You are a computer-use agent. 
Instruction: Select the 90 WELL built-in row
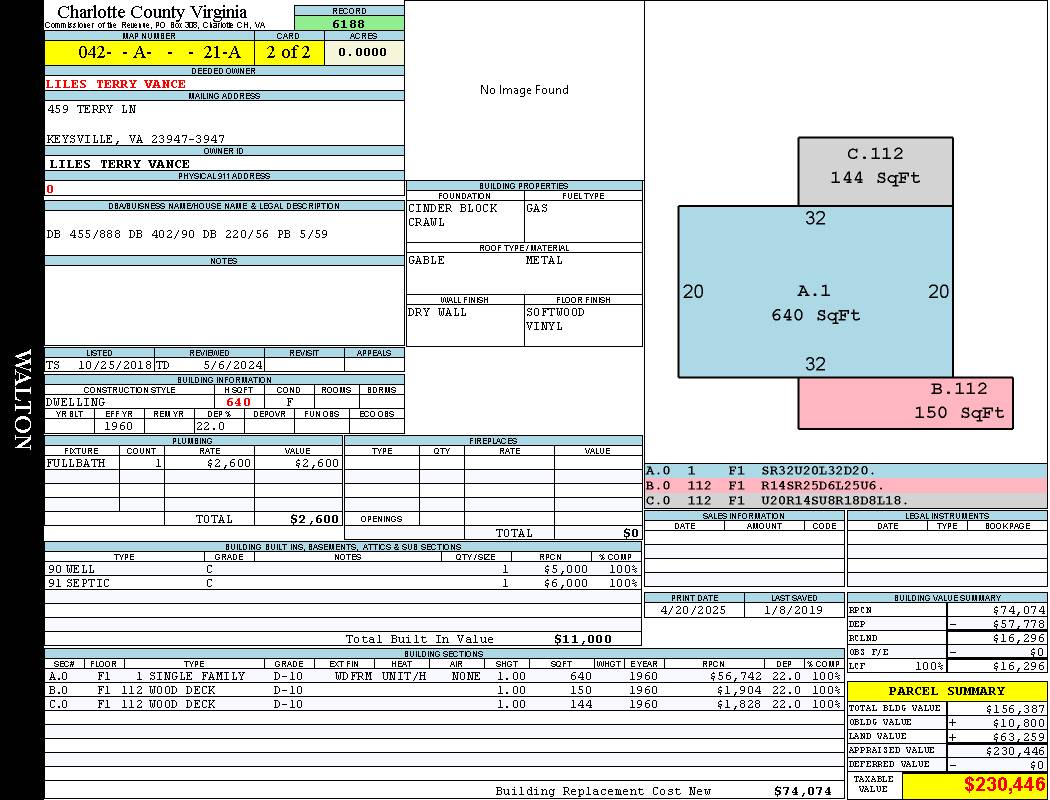click(x=342, y=569)
